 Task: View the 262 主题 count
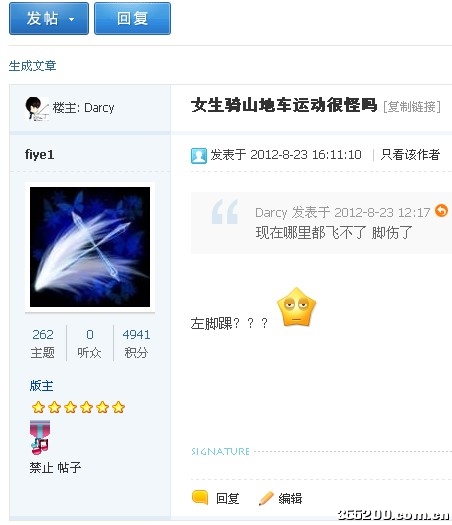43,343
